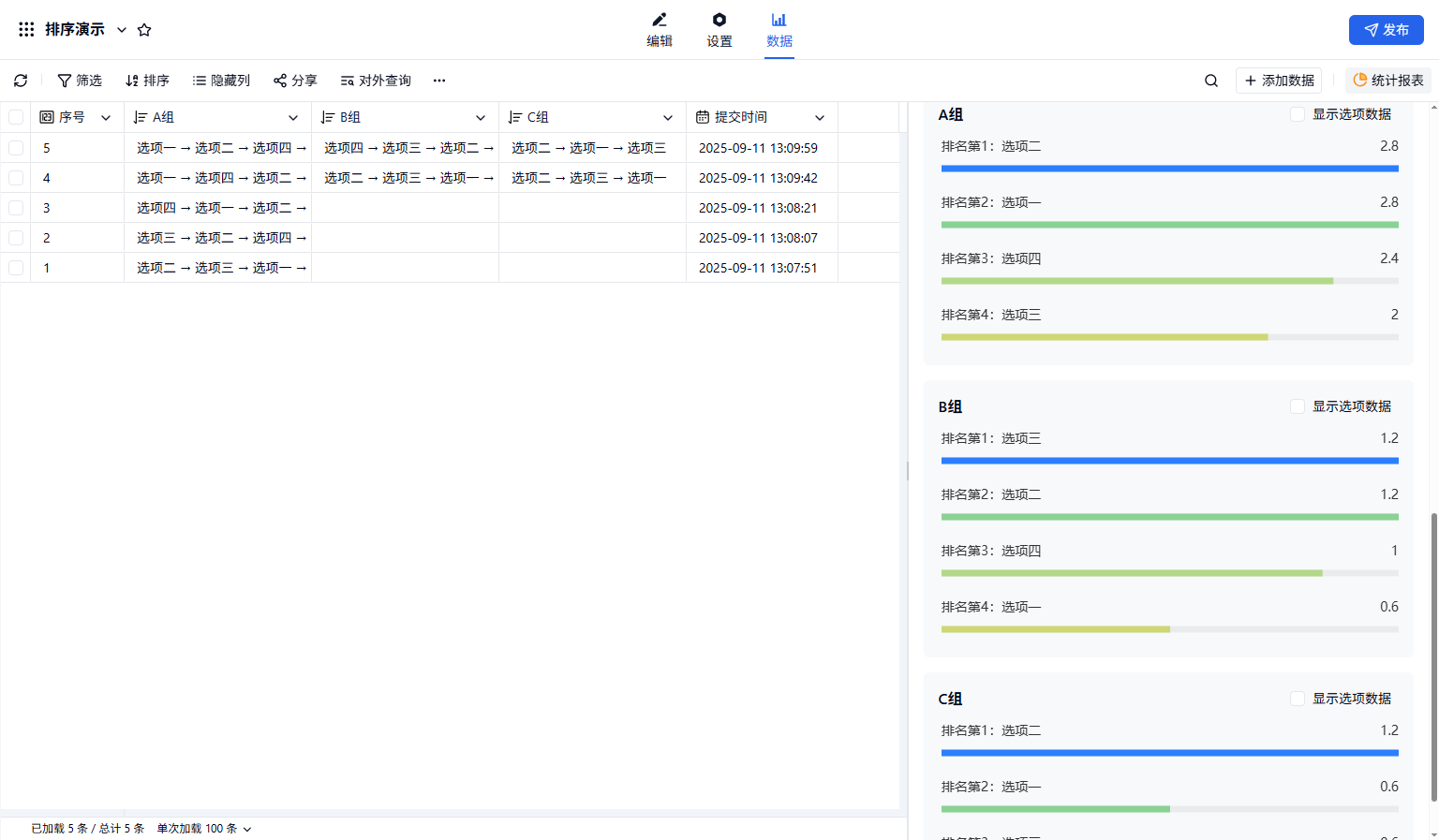The height and width of the screenshot is (840, 1439).
Task: Expand the 提交时间 column dropdown
Action: point(820,118)
